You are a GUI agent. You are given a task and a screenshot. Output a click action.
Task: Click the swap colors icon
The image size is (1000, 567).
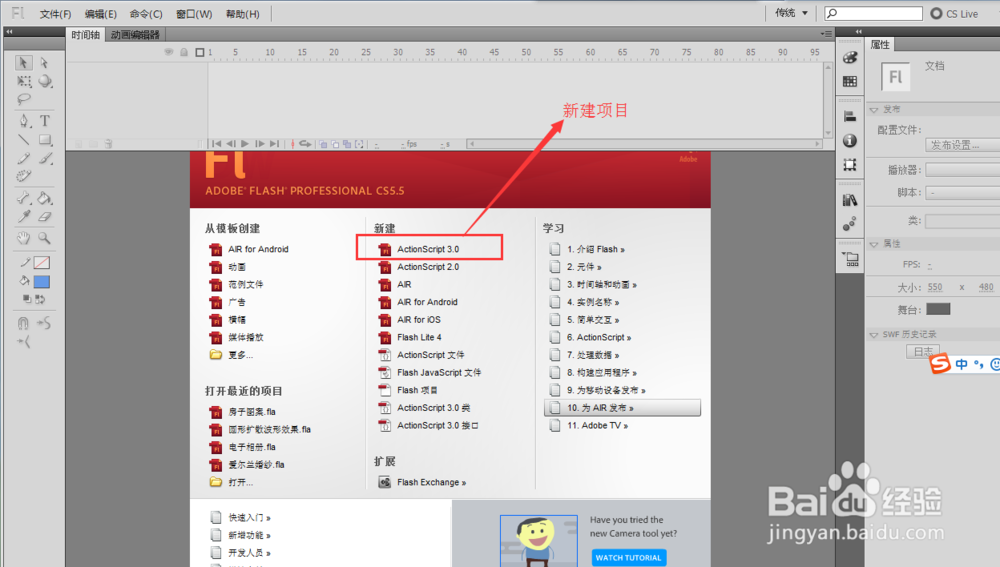40,298
